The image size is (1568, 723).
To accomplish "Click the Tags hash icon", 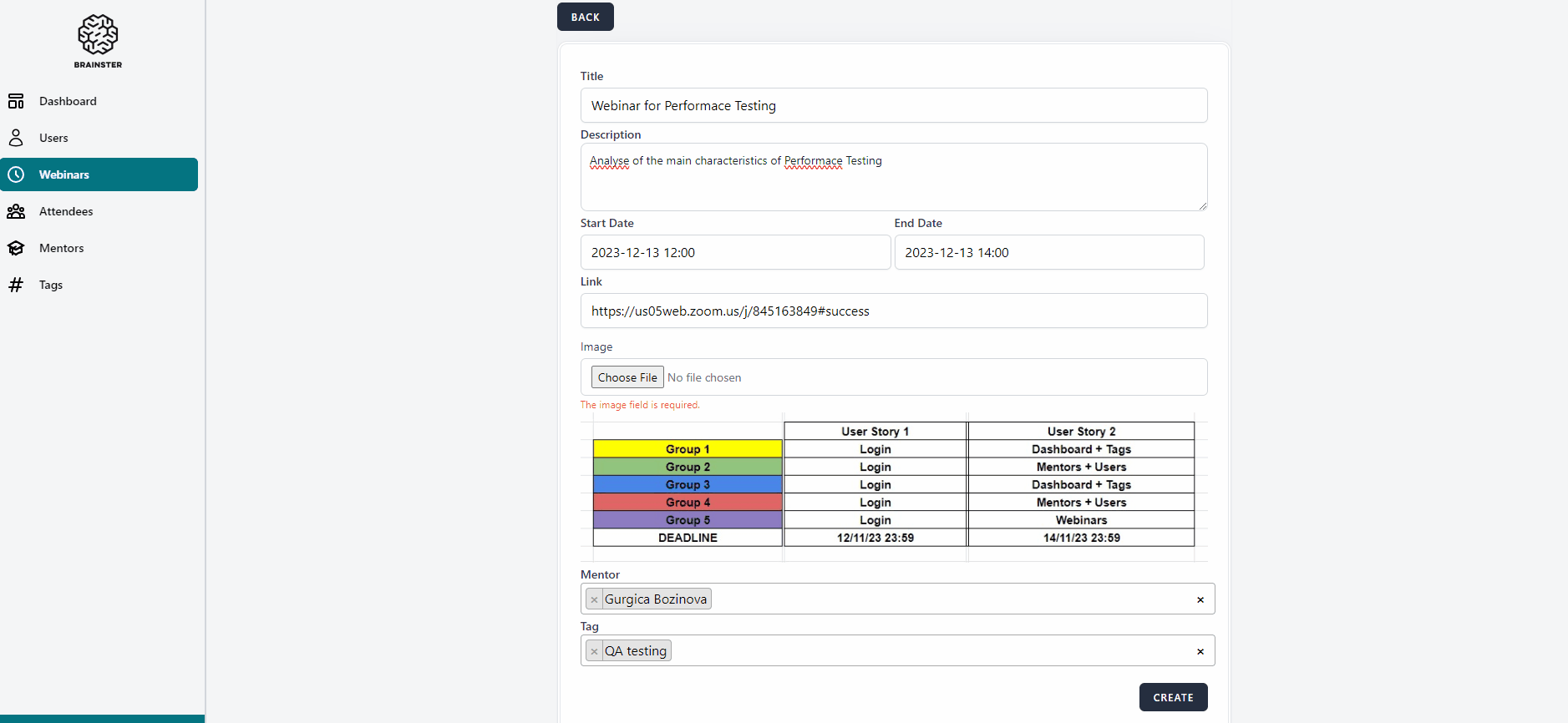I will (x=16, y=285).
